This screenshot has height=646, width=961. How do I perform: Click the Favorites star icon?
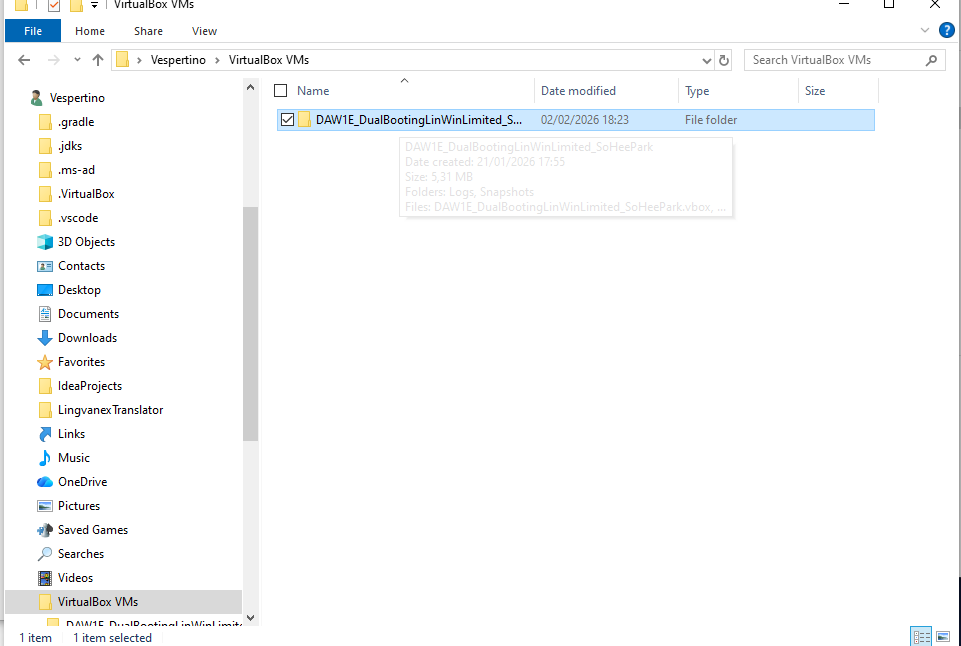tap(45, 362)
